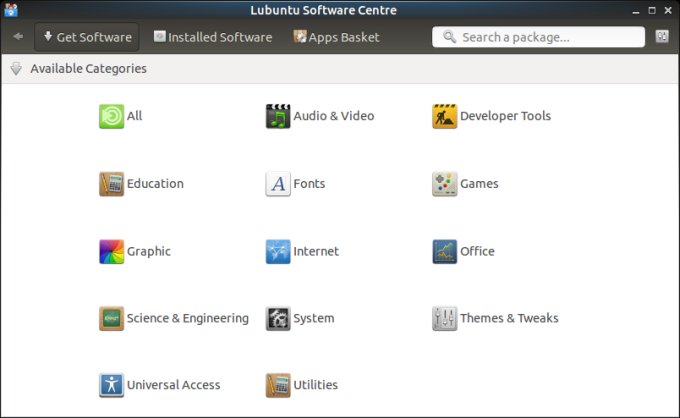Open the Developer Tools construction icon
This screenshot has width=680, height=418.
445,116
